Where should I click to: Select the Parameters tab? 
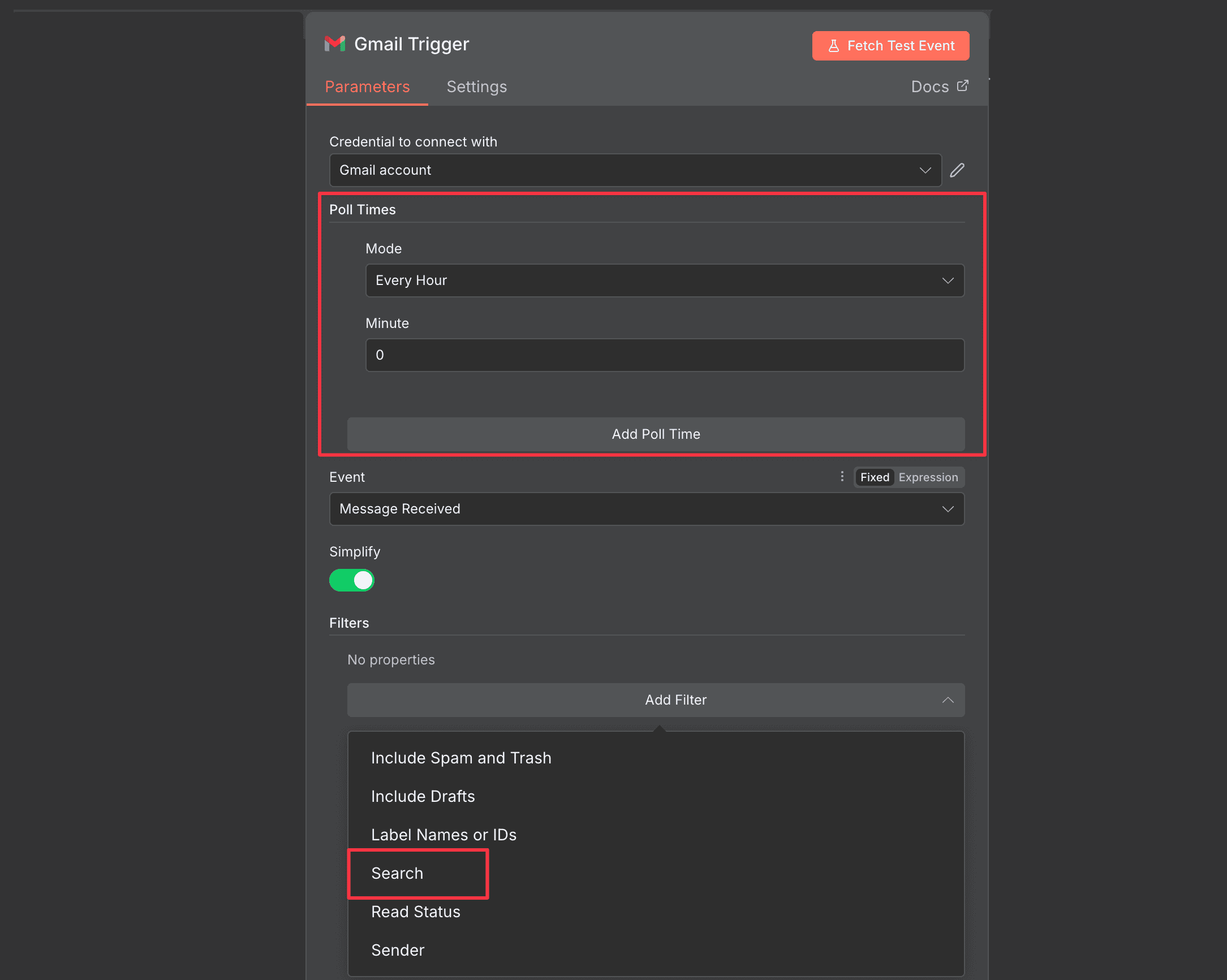[x=367, y=87]
